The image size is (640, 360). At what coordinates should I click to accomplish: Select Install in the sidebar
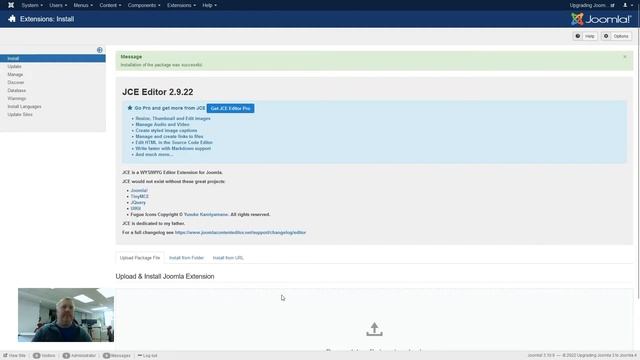click(x=53, y=58)
